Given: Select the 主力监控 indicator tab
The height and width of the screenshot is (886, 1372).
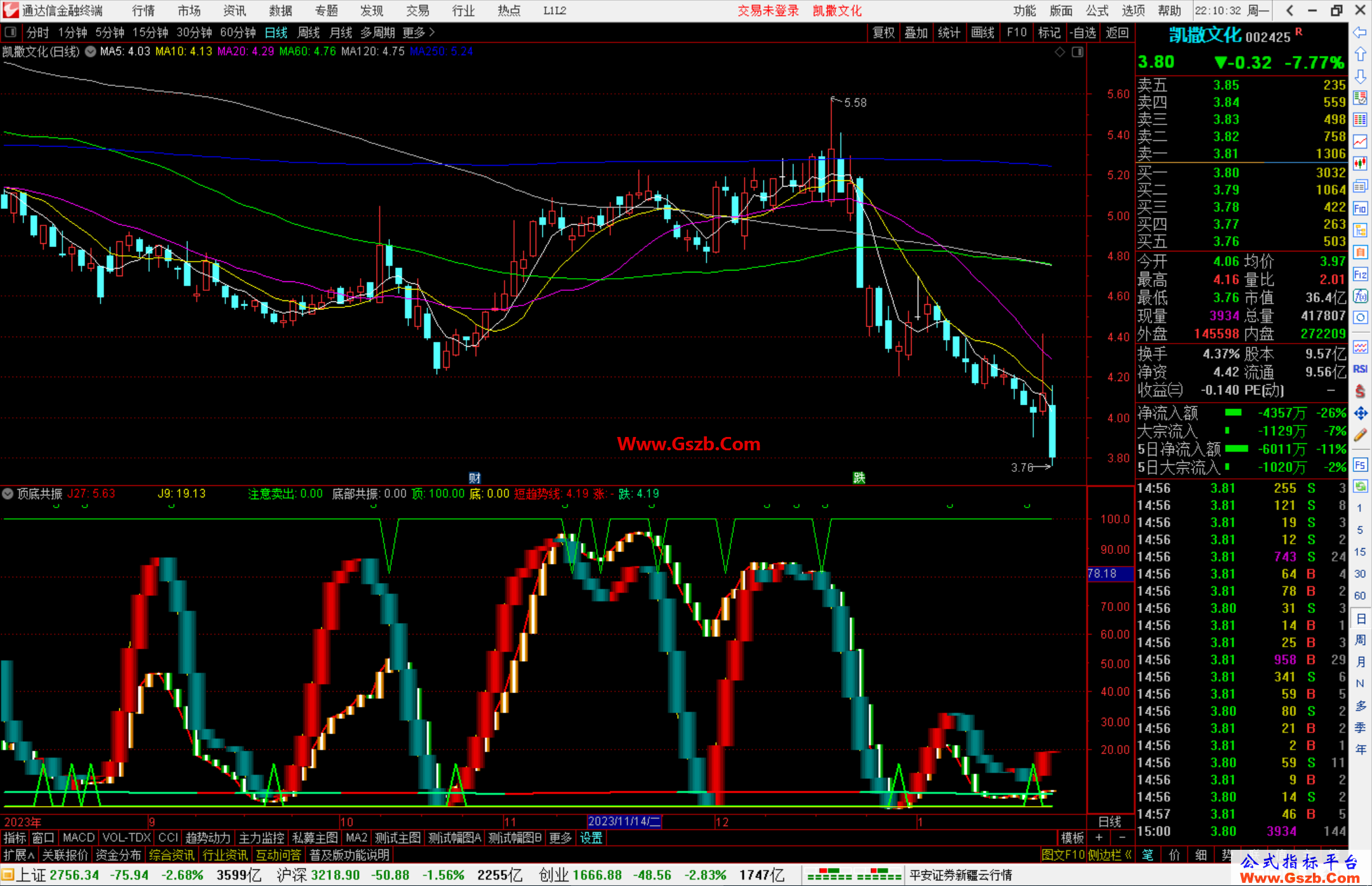Looking at the screenshot, I should pyautogui.click(x=261, y=838).
